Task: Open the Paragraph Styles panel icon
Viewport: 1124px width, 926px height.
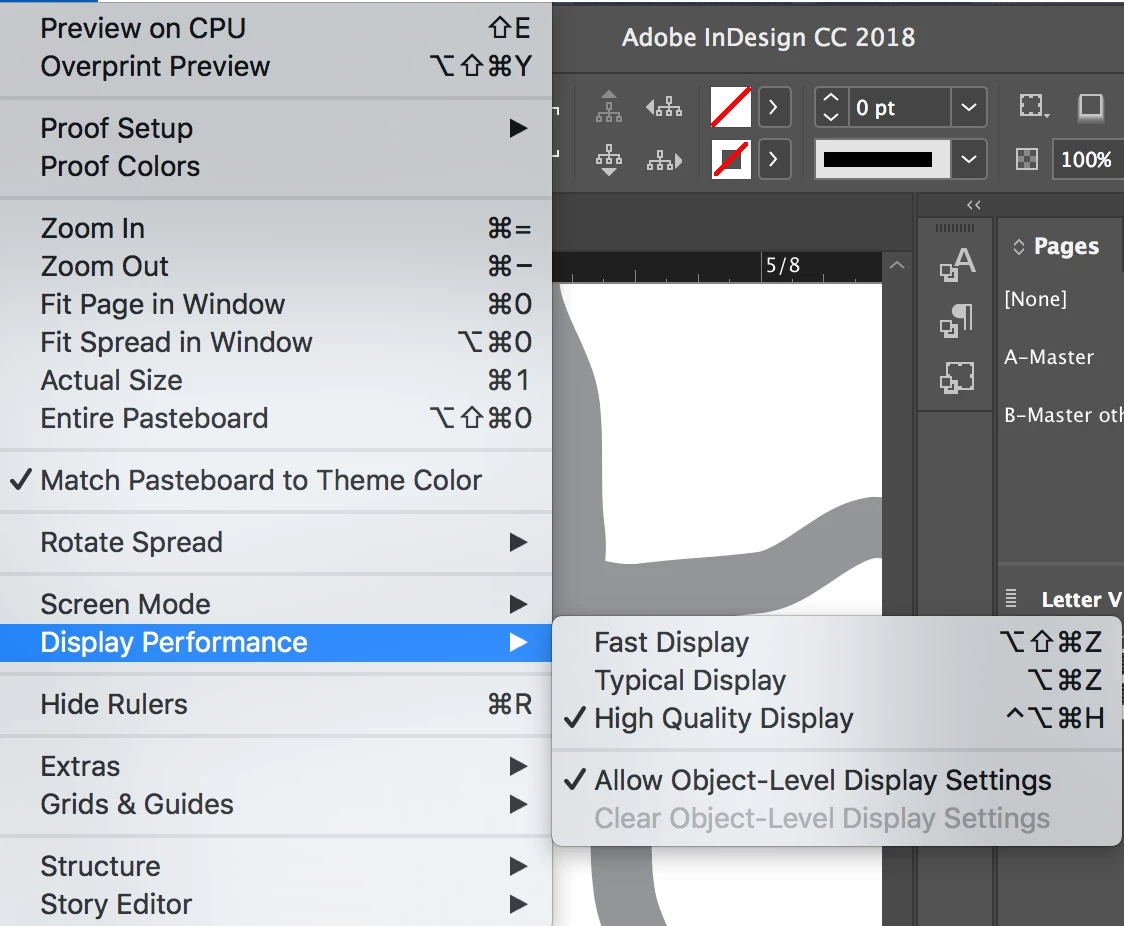Action: point(957,320)
